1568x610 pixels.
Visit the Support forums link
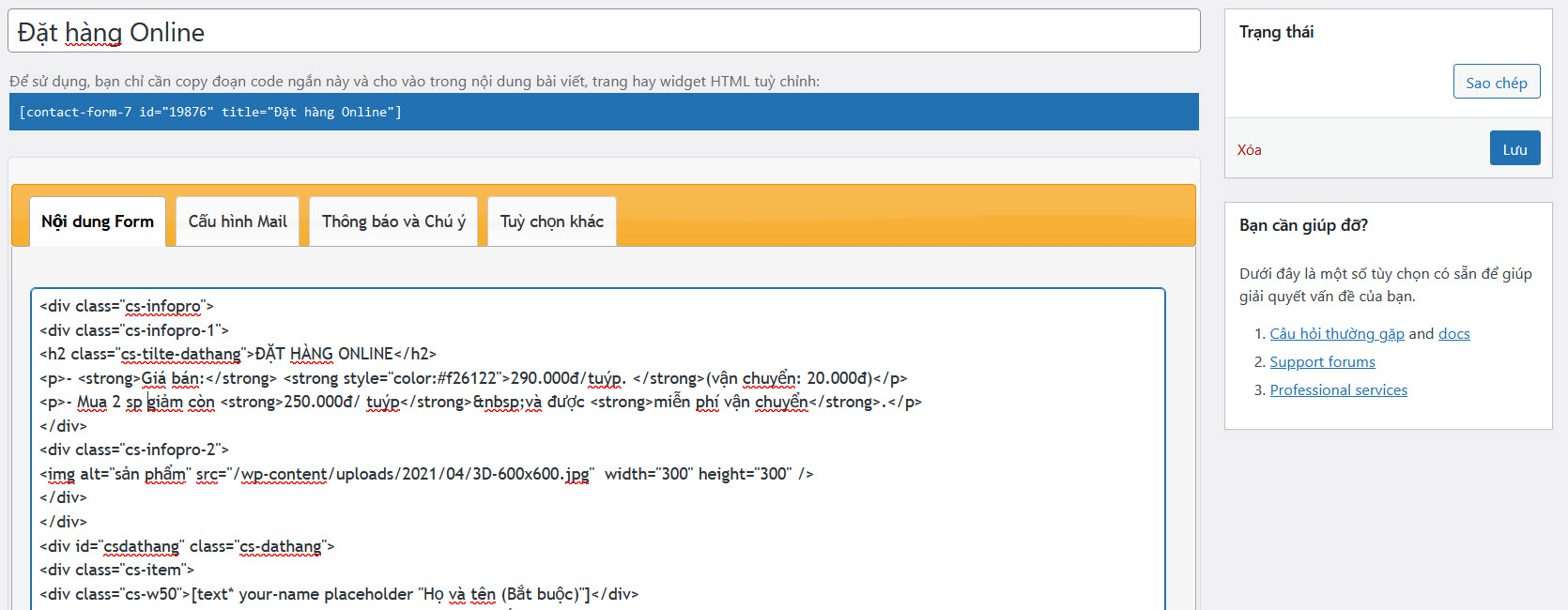point(1322,362)
